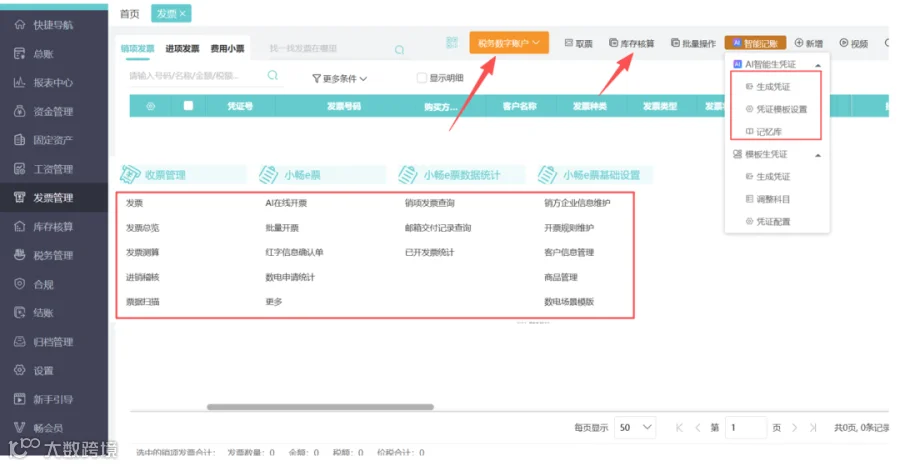Click the eye column settings icon

click(x=150, y=106)
